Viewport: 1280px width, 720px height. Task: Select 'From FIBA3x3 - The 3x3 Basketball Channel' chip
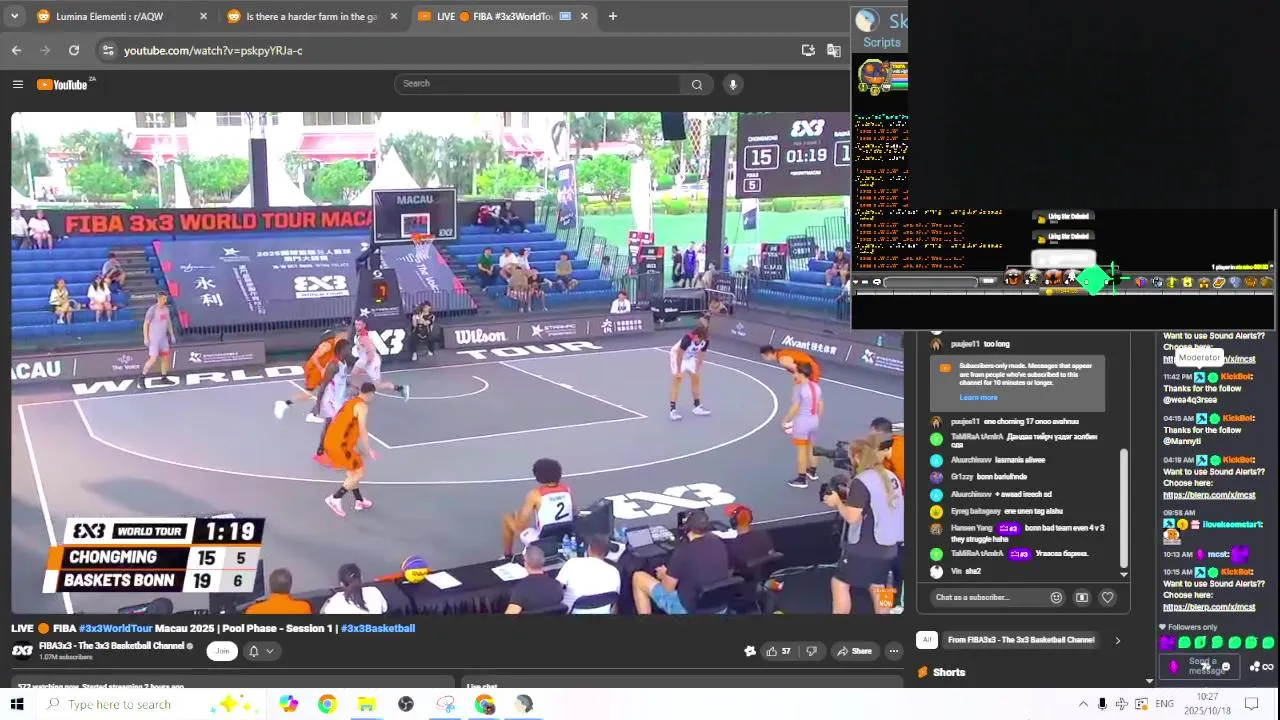coord(1021,640)
